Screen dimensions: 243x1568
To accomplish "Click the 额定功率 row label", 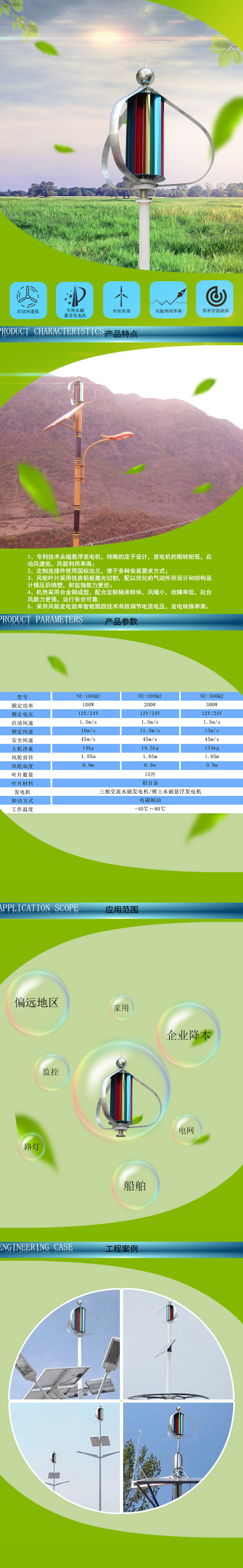I will (x=23, y=705).
